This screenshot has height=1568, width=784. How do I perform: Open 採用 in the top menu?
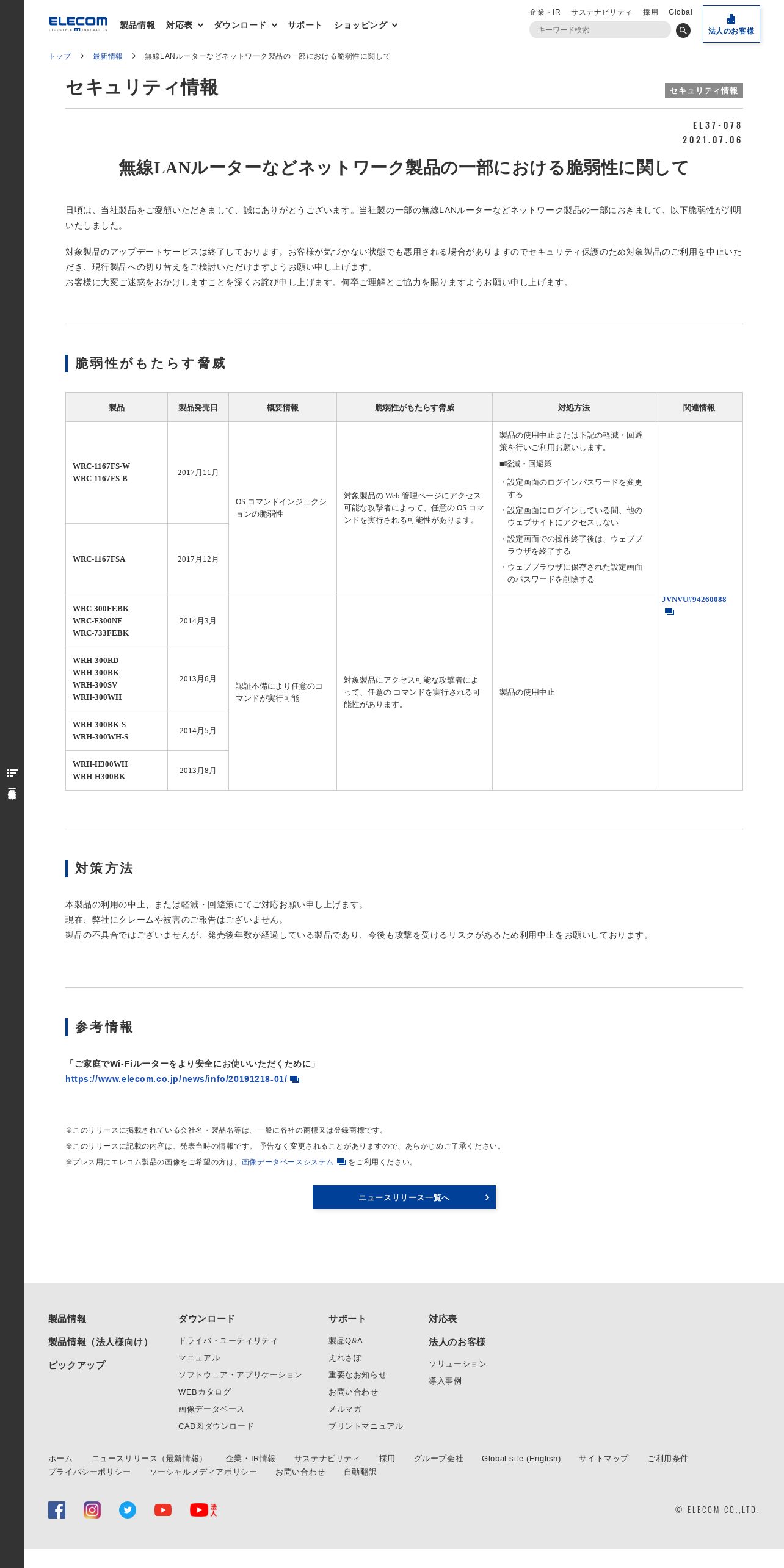(x=650, y=12)
